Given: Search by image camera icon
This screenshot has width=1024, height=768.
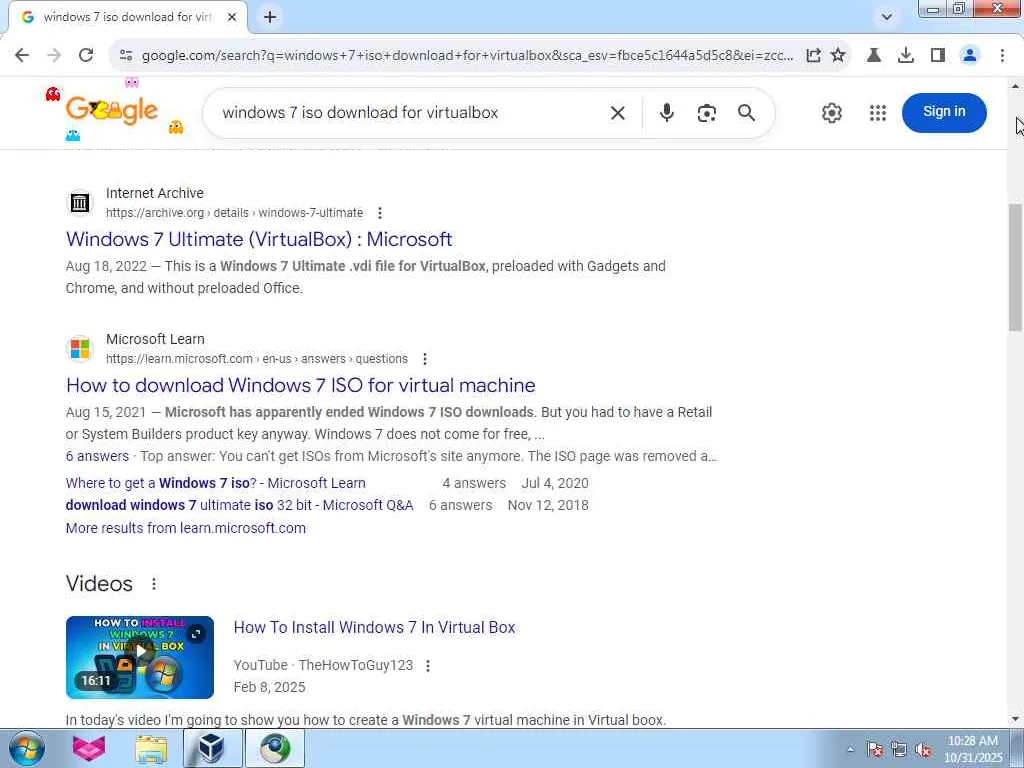Looking at the screenshot, I should (x=707, y=113).
